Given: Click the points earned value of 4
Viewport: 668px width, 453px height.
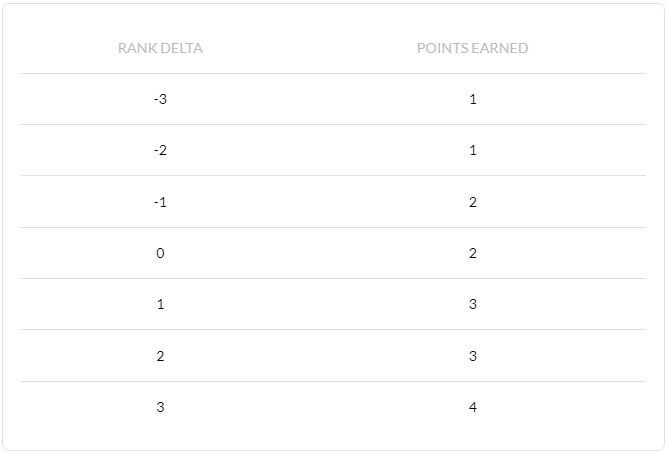Looking at the screenshot, I should (x=473, y=407).
